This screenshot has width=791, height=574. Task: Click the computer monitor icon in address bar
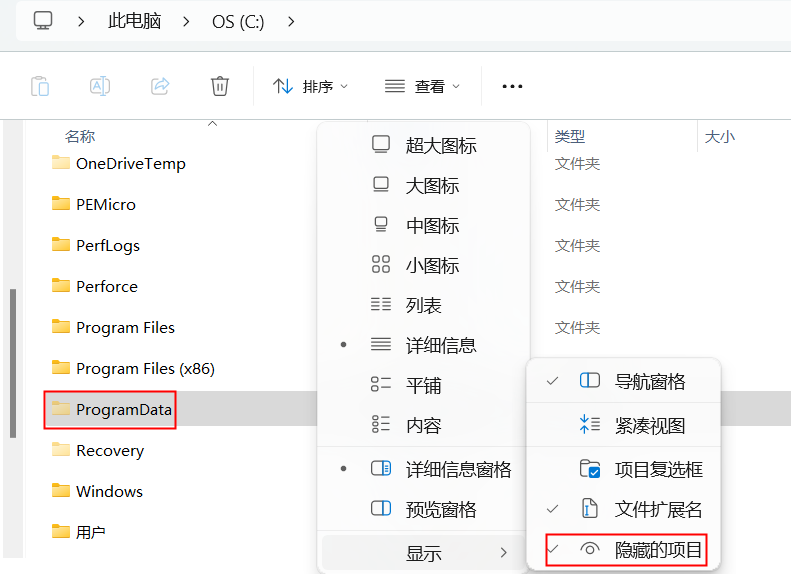click(42, 20)
